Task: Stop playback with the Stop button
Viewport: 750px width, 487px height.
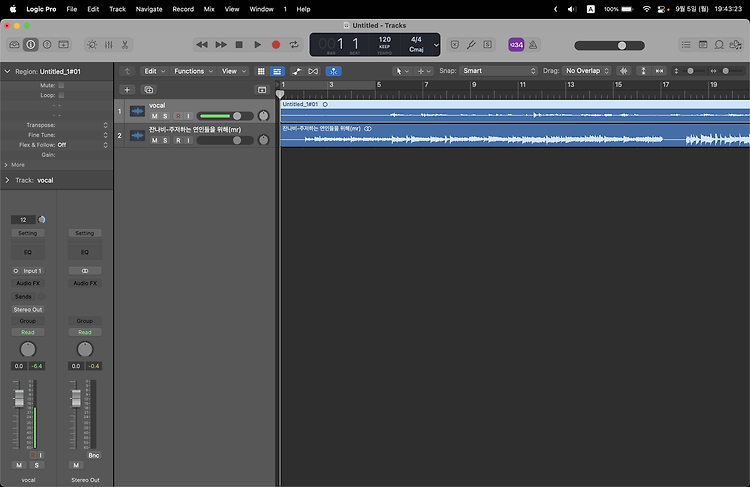Action: click(x=239, y=44)
